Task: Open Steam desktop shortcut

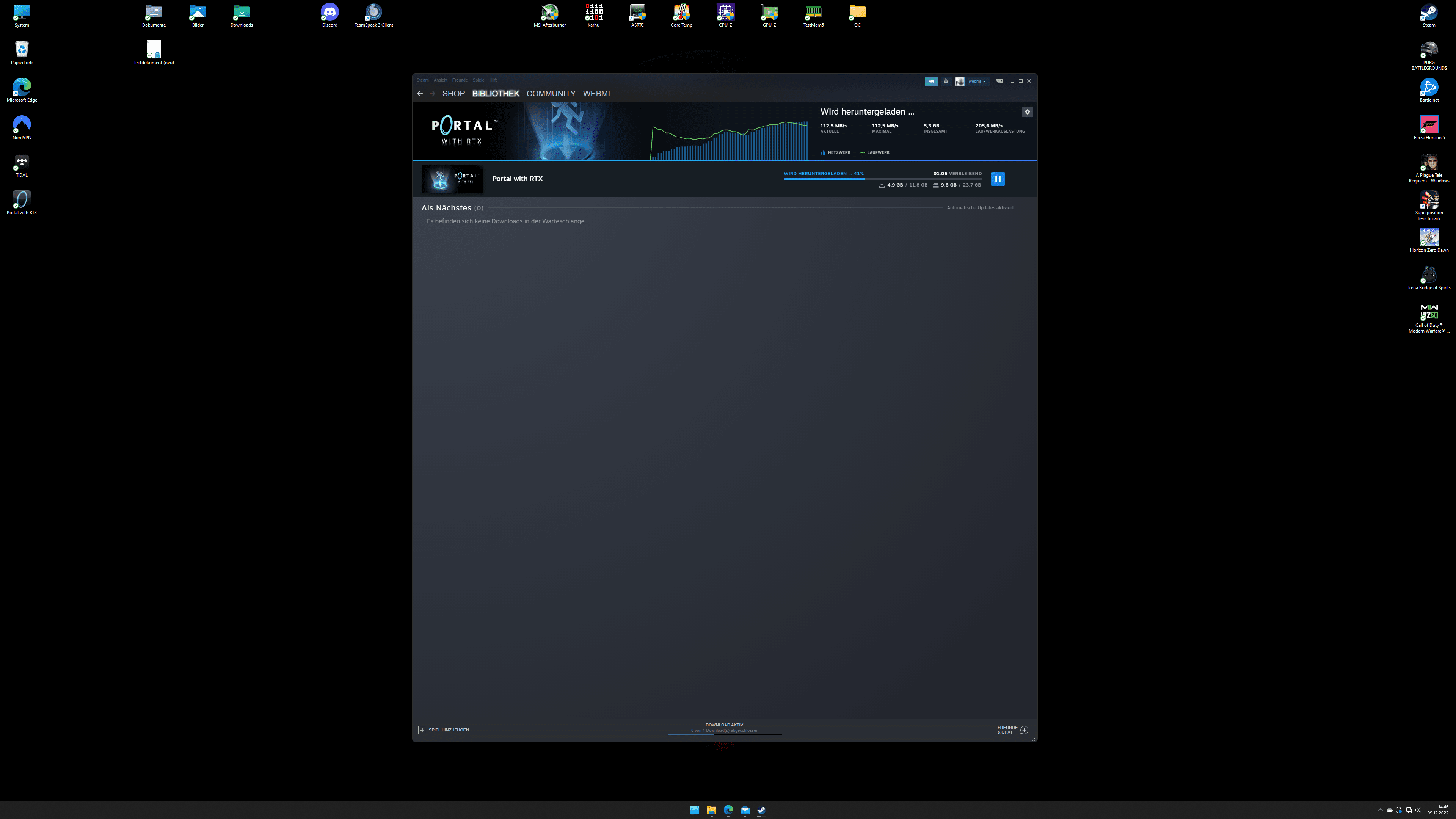Action: (1429, 15)
